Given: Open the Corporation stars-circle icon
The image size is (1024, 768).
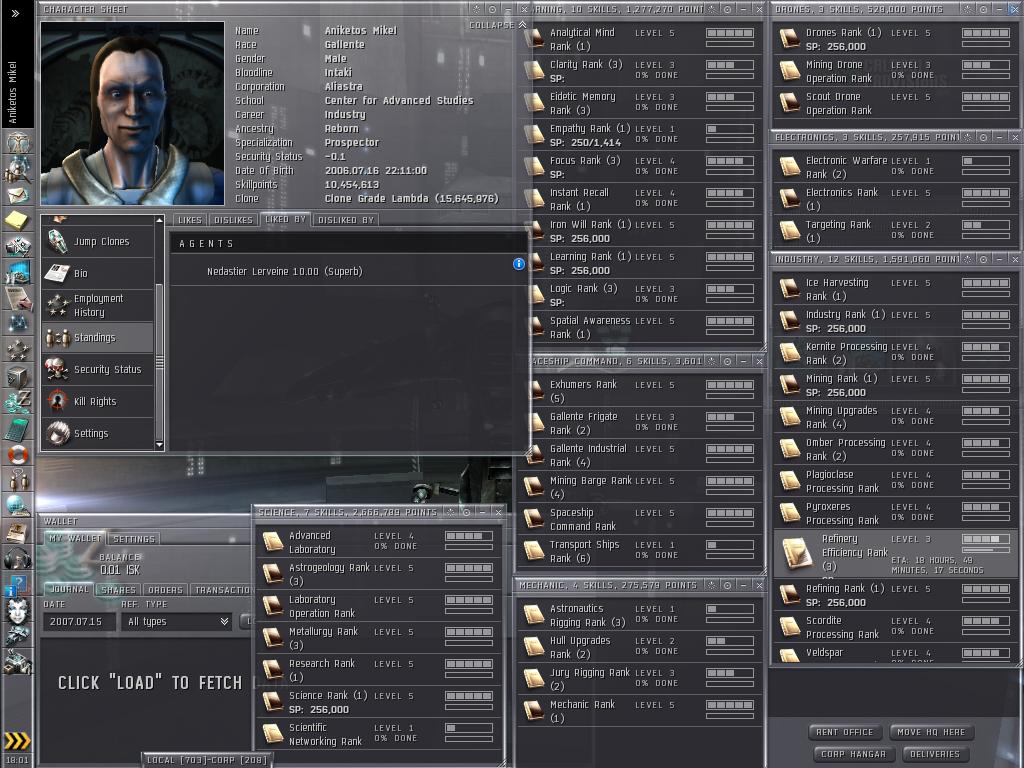Looking at the screenshot, I should pyautogui.click(x=18, y=350).
